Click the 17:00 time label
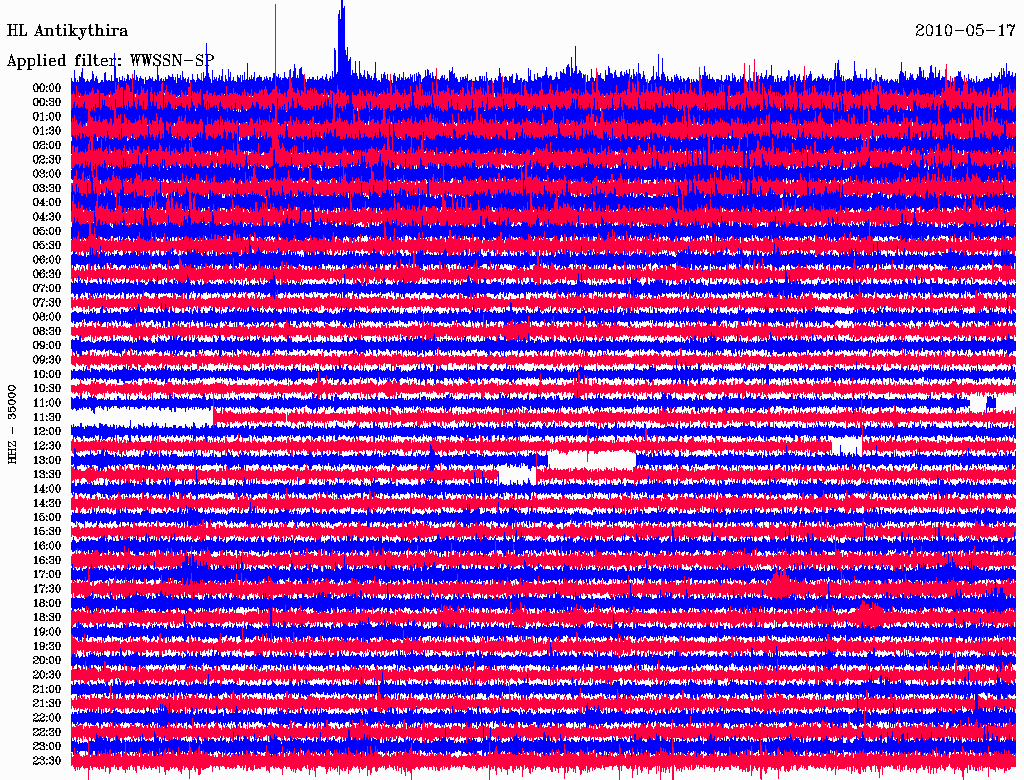 [x=47, y=574]
